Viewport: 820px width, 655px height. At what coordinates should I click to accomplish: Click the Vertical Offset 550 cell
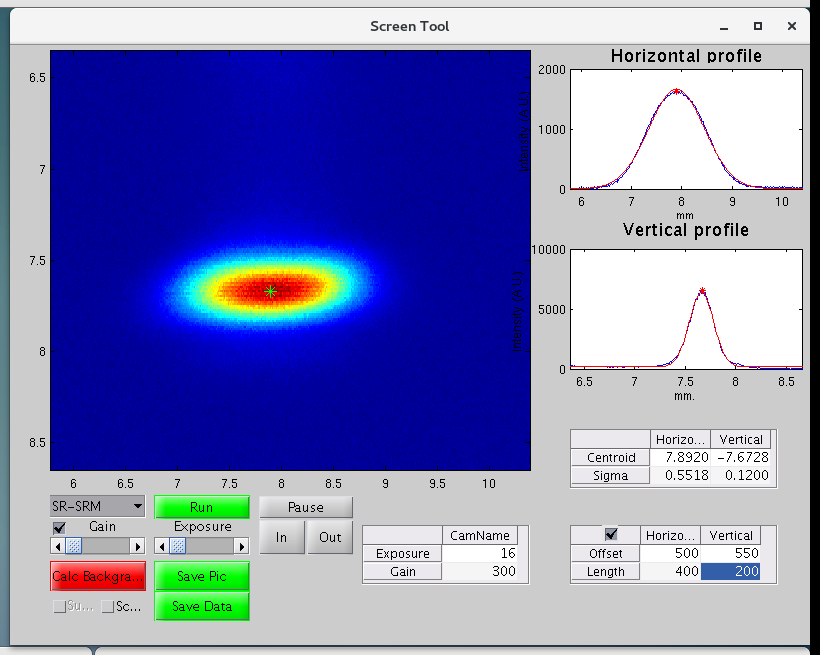coord(731,553)
